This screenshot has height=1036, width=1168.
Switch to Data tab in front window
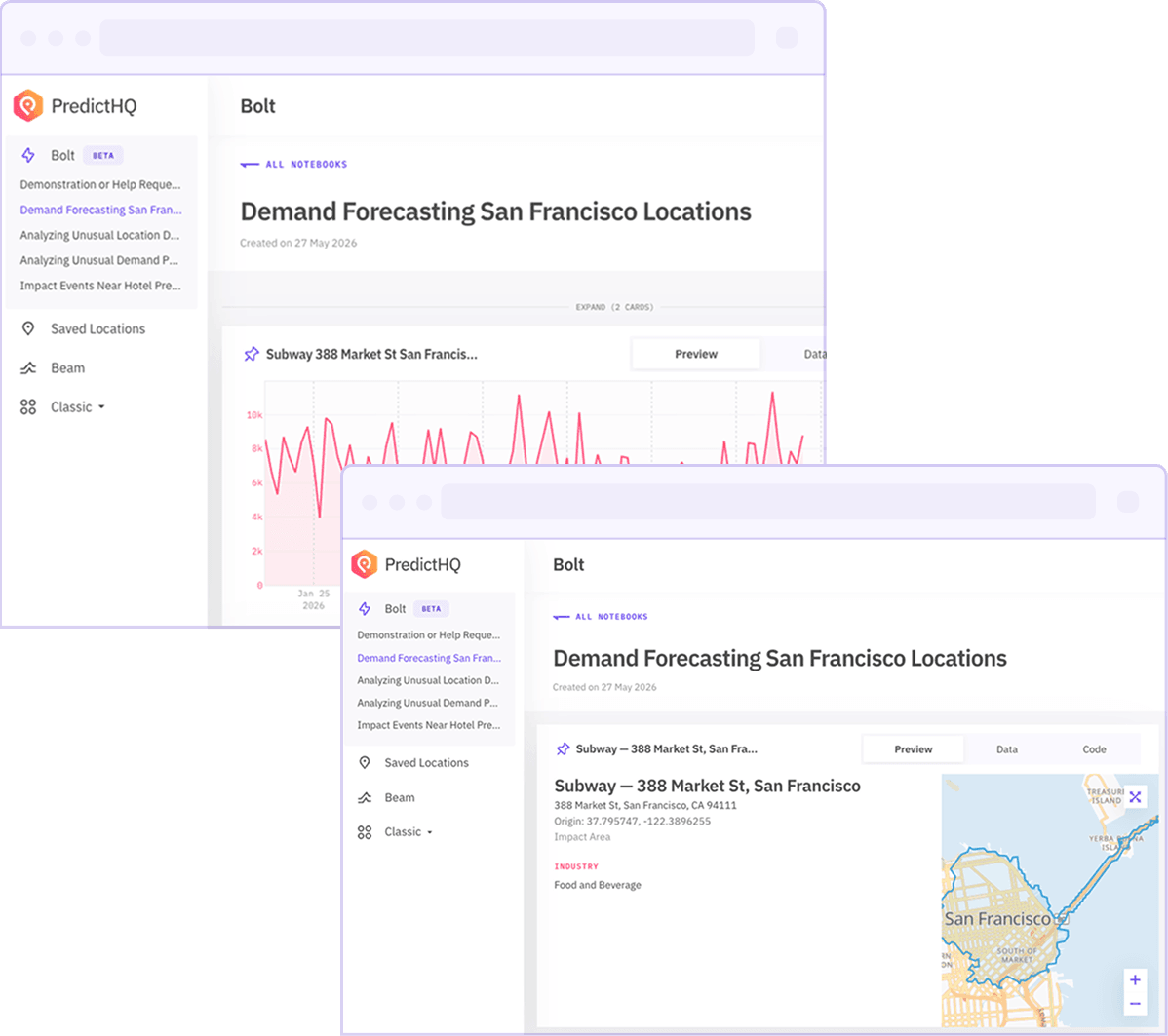(1006, 749)
